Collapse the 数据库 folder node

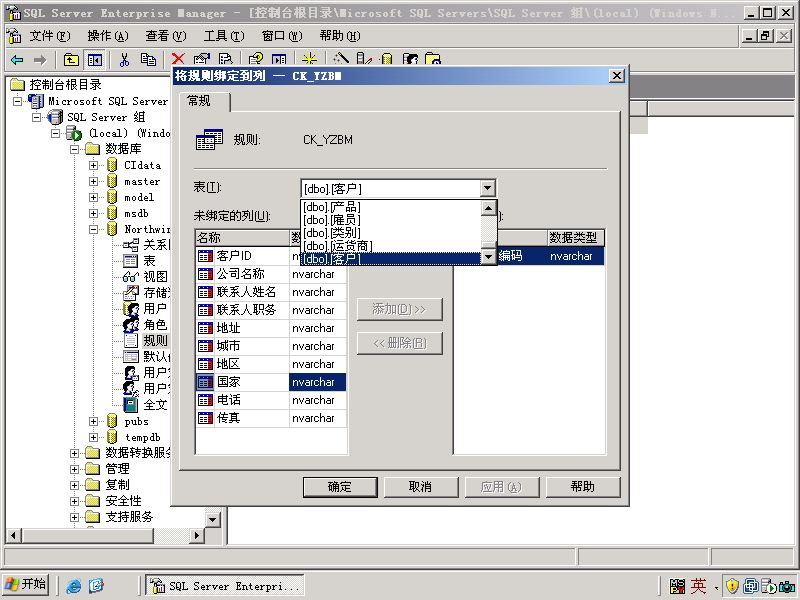[74, 149]
